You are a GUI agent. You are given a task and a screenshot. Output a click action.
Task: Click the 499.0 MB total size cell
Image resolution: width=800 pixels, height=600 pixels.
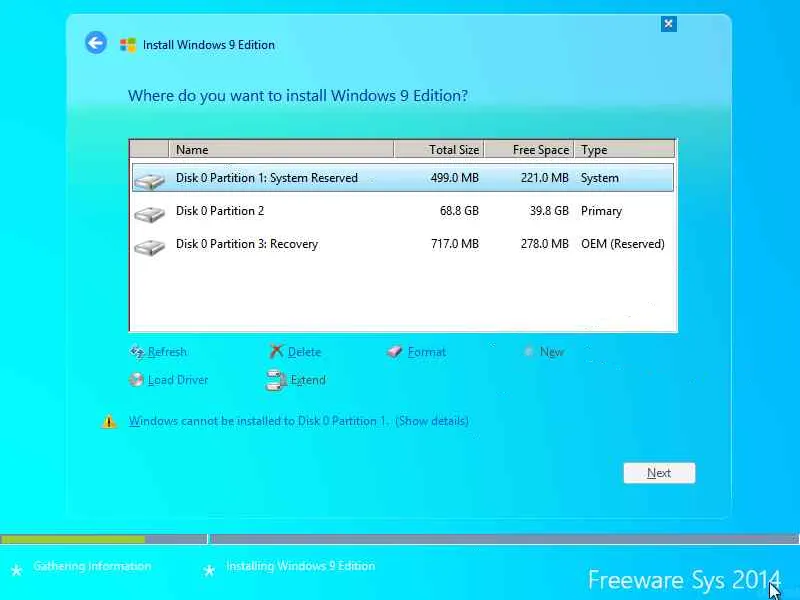click(x=455, y=178)
